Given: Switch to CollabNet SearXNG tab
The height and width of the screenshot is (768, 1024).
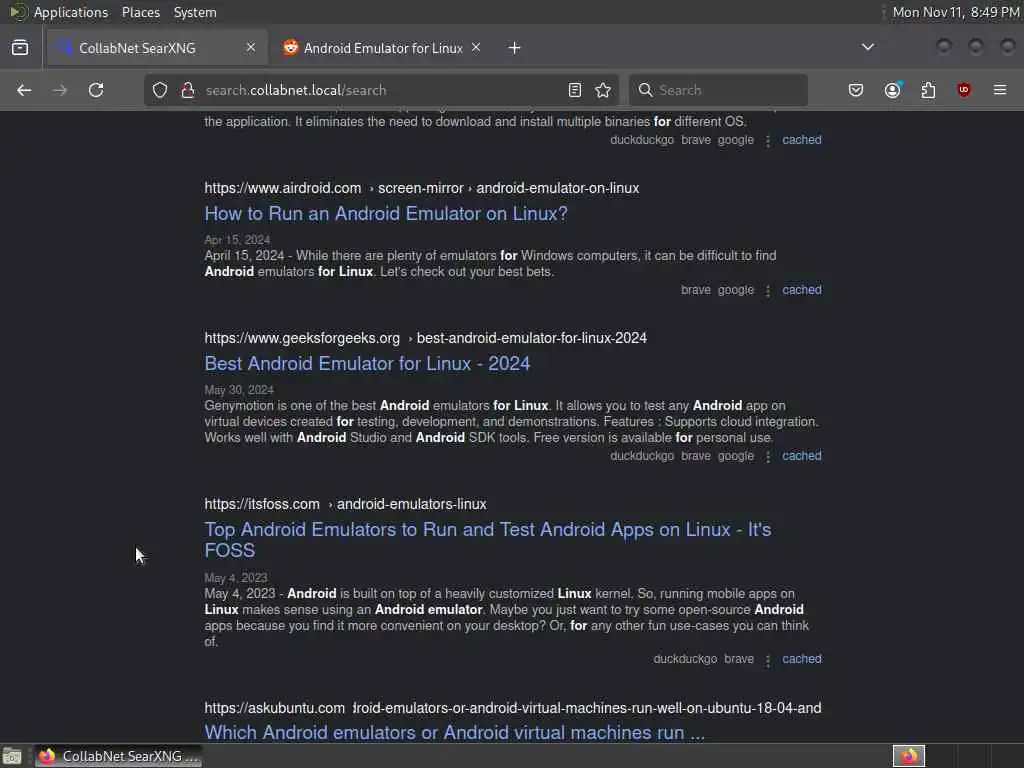Looking at the screenshot, I should tap(157, 48).
